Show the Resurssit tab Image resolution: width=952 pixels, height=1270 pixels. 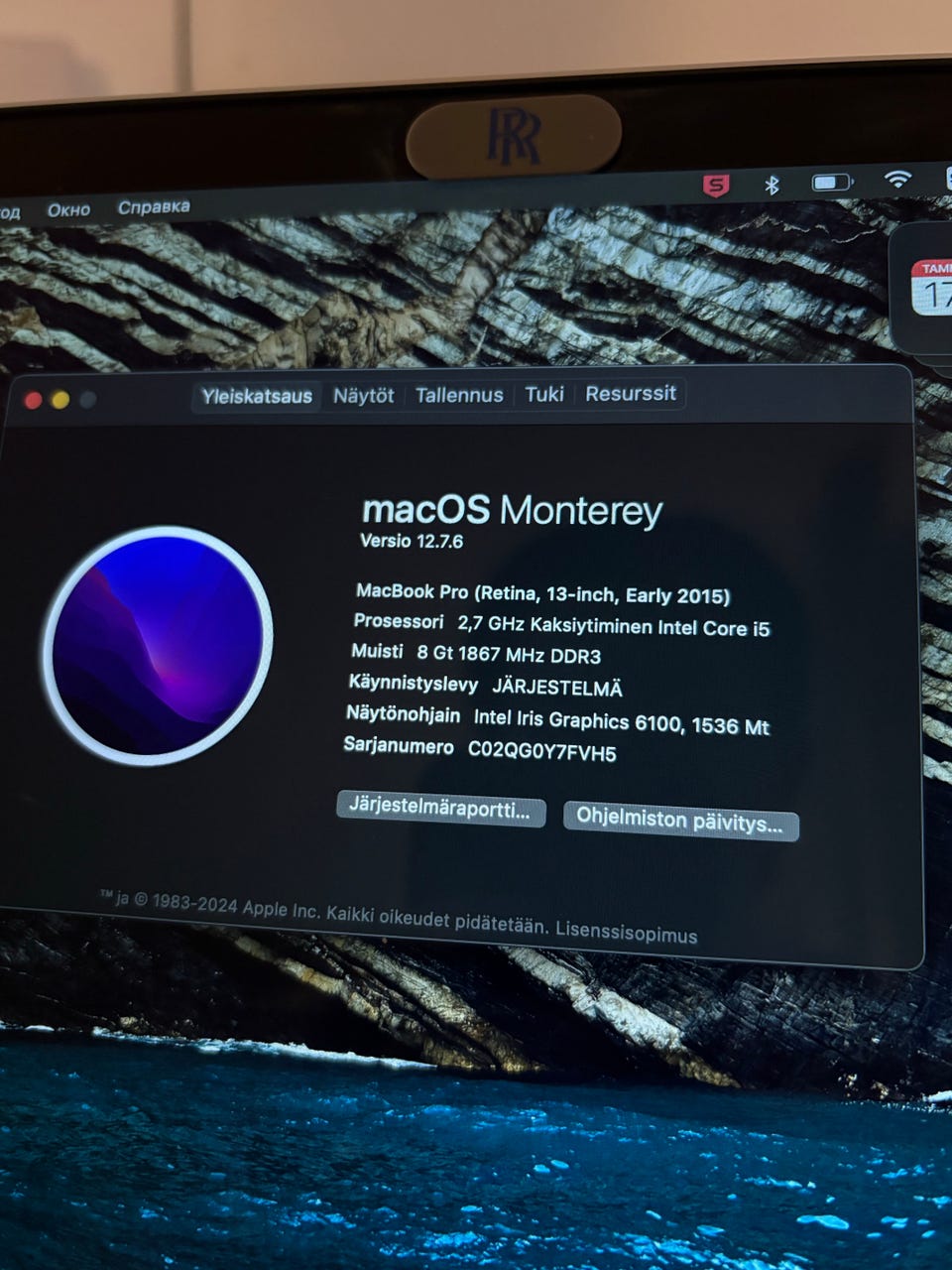[x=631, y=393]
